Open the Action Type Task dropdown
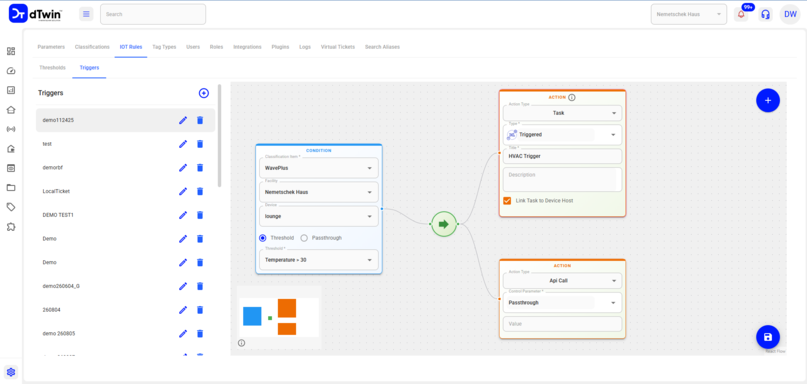The width and height of the screenshot is (807, 384). tap(562, 113)
